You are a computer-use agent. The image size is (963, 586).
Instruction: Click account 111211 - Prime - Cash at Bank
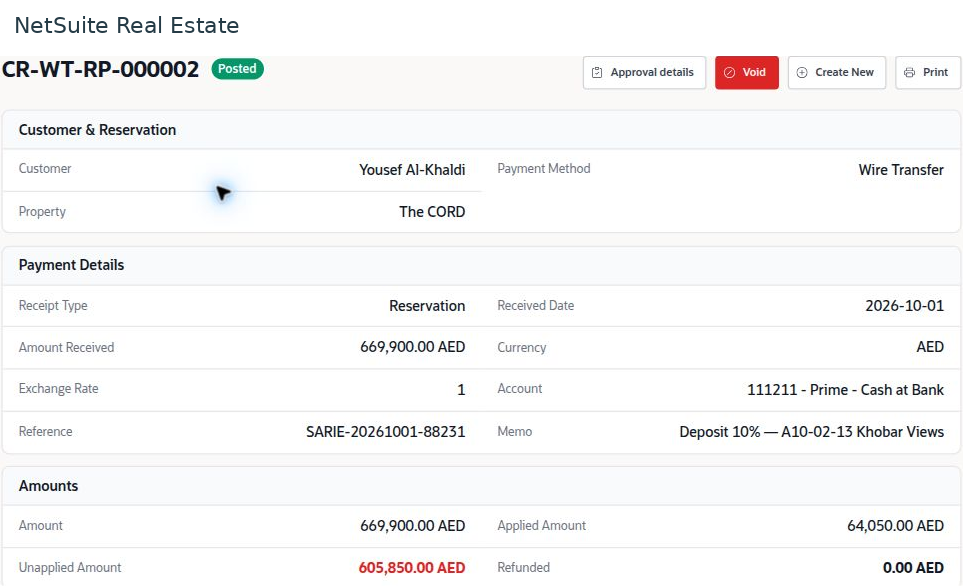(846, 390)
